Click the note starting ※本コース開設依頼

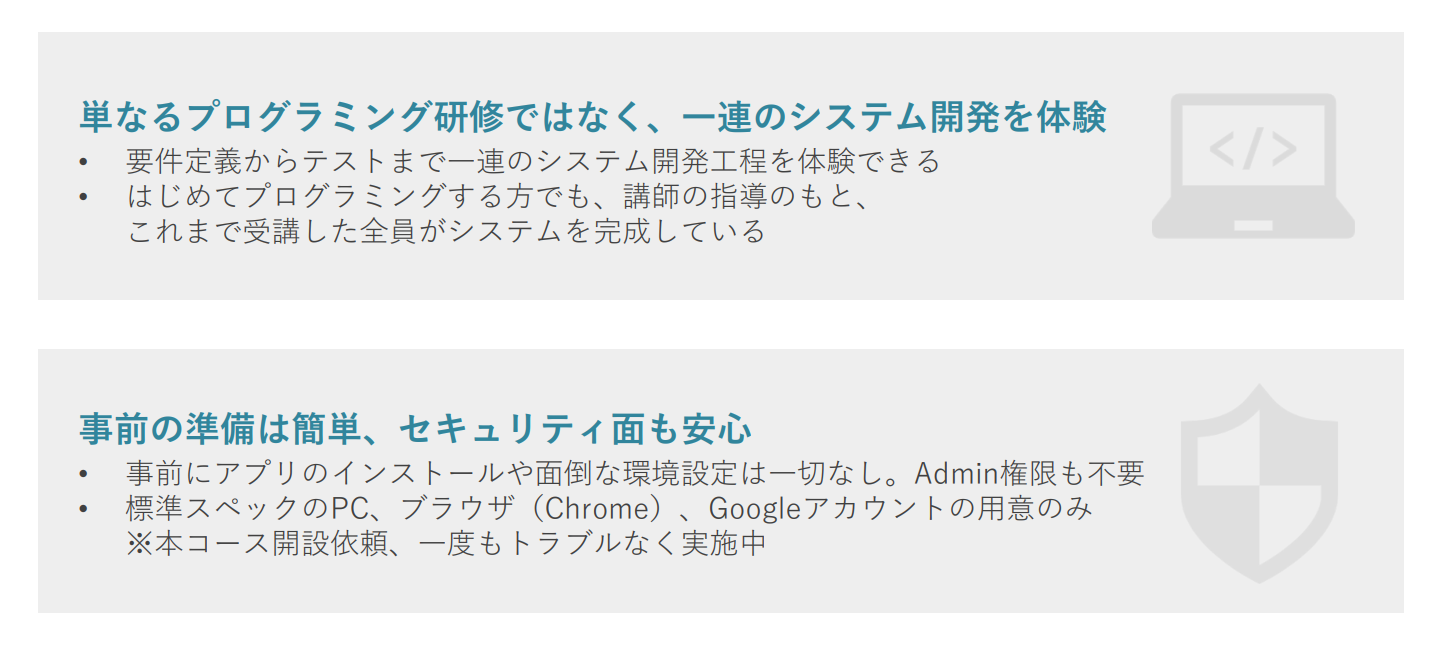(446, 545)
